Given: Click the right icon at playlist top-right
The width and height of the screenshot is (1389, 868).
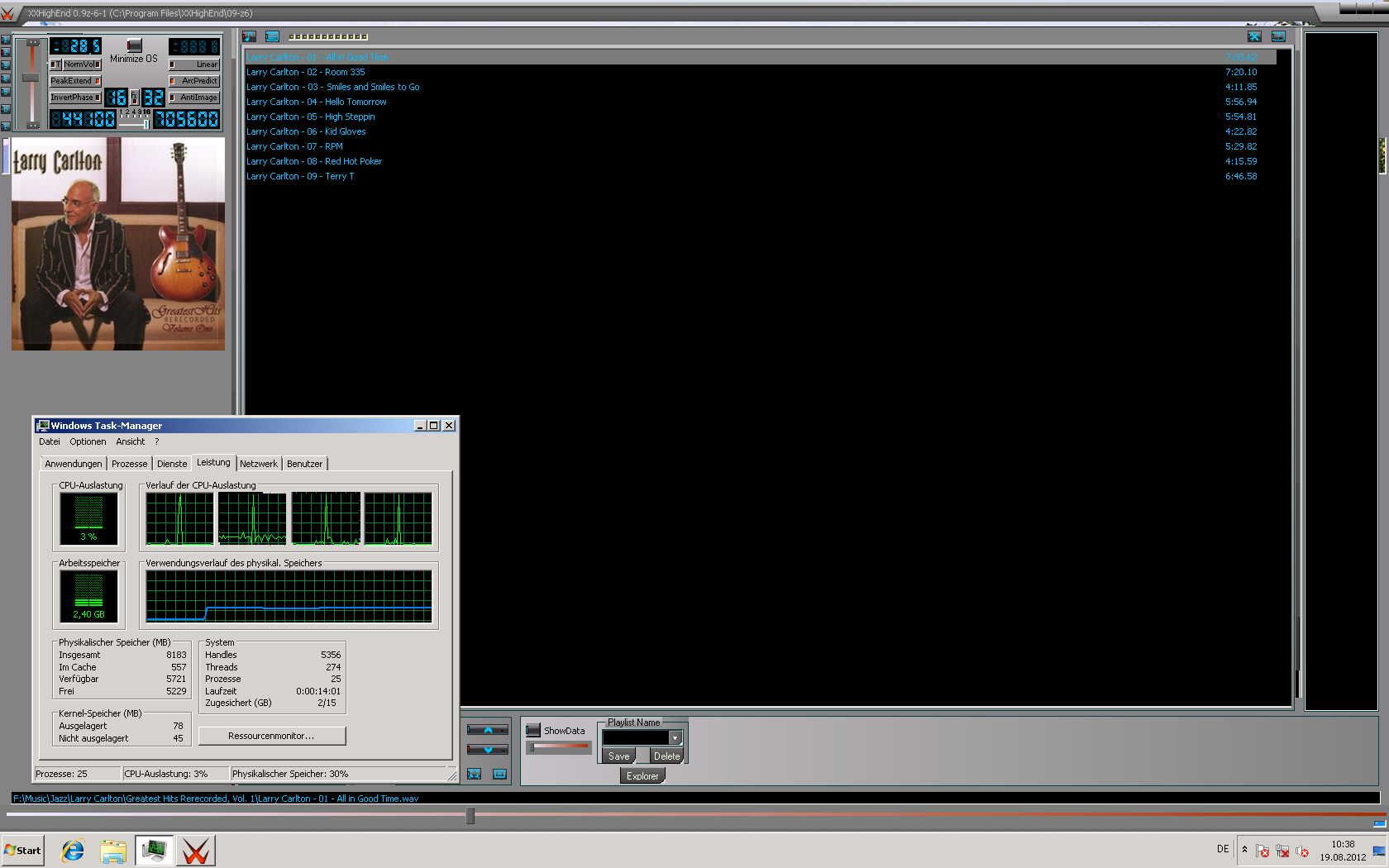Looking at the screenshot, I should 1278,36.
